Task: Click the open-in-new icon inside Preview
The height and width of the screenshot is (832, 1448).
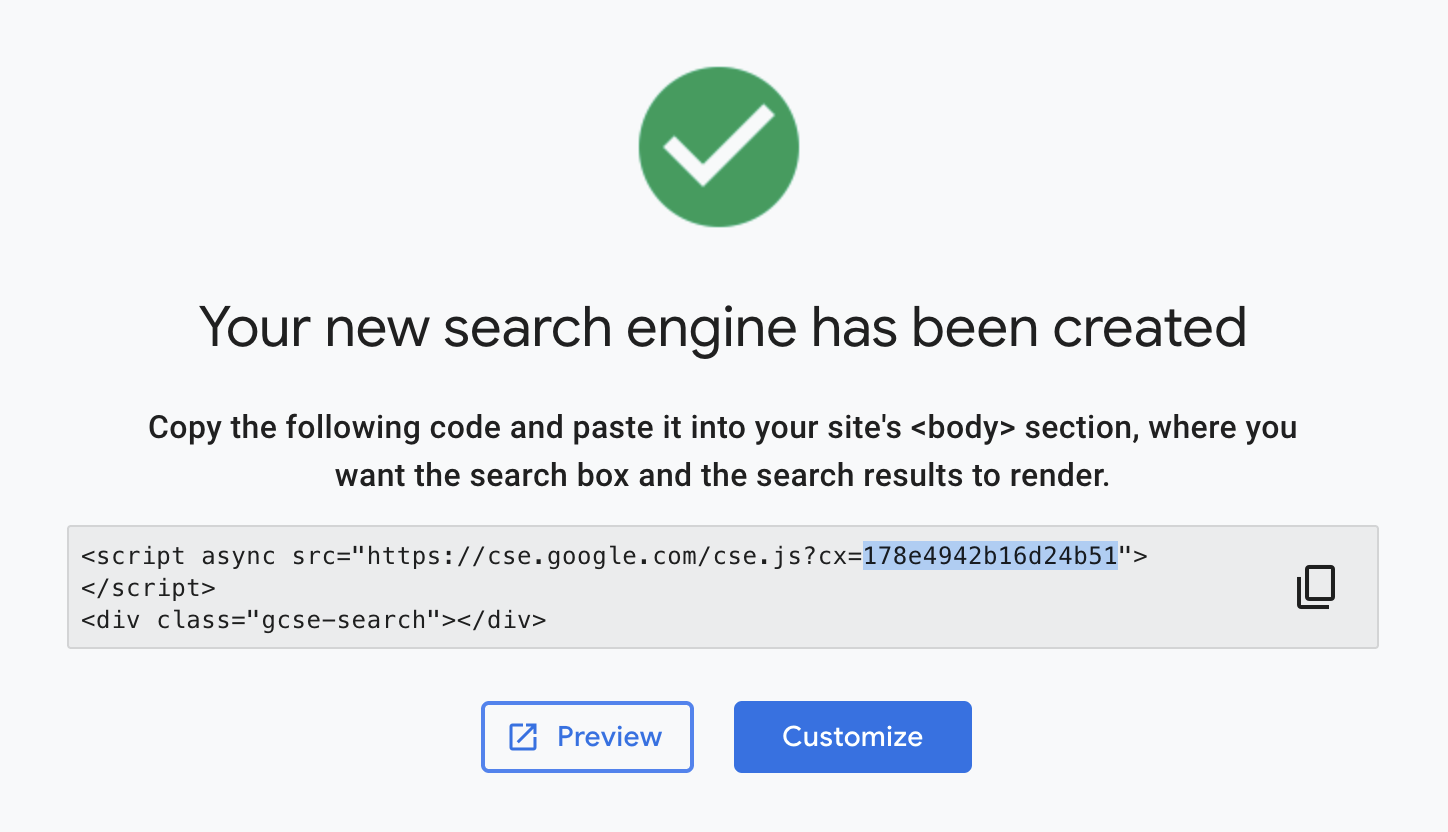Action: pyautogui.click(x=523, y=737)
